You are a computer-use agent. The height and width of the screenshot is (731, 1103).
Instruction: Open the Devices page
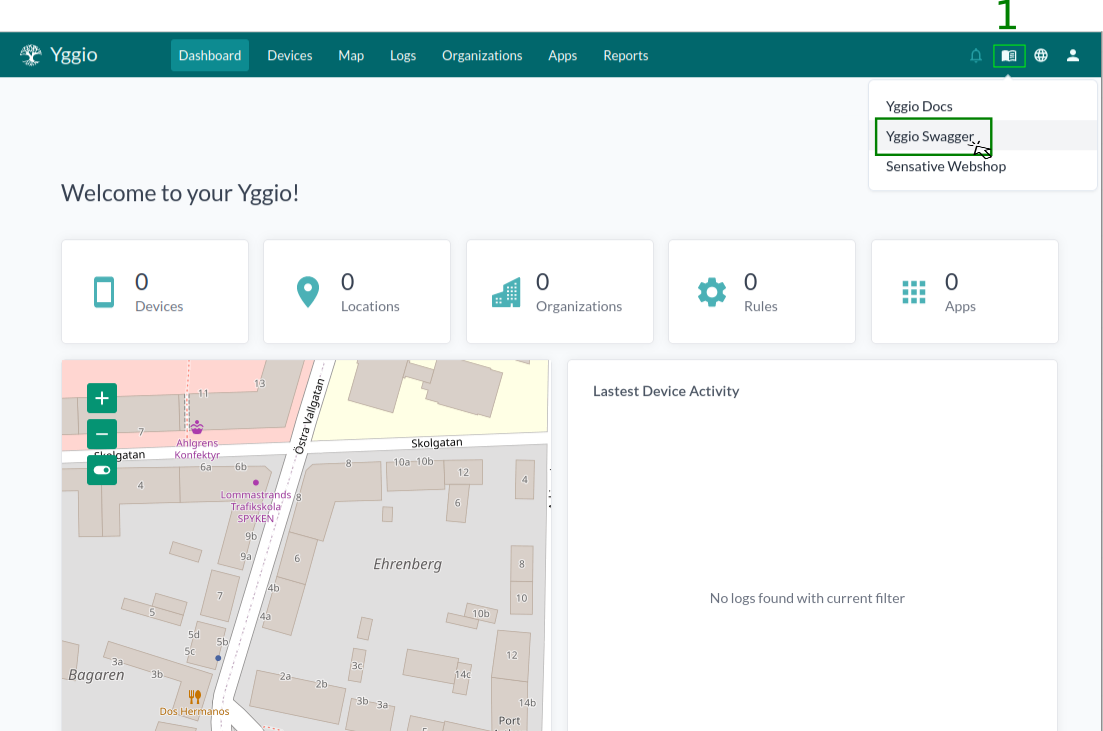coord(290,56)
